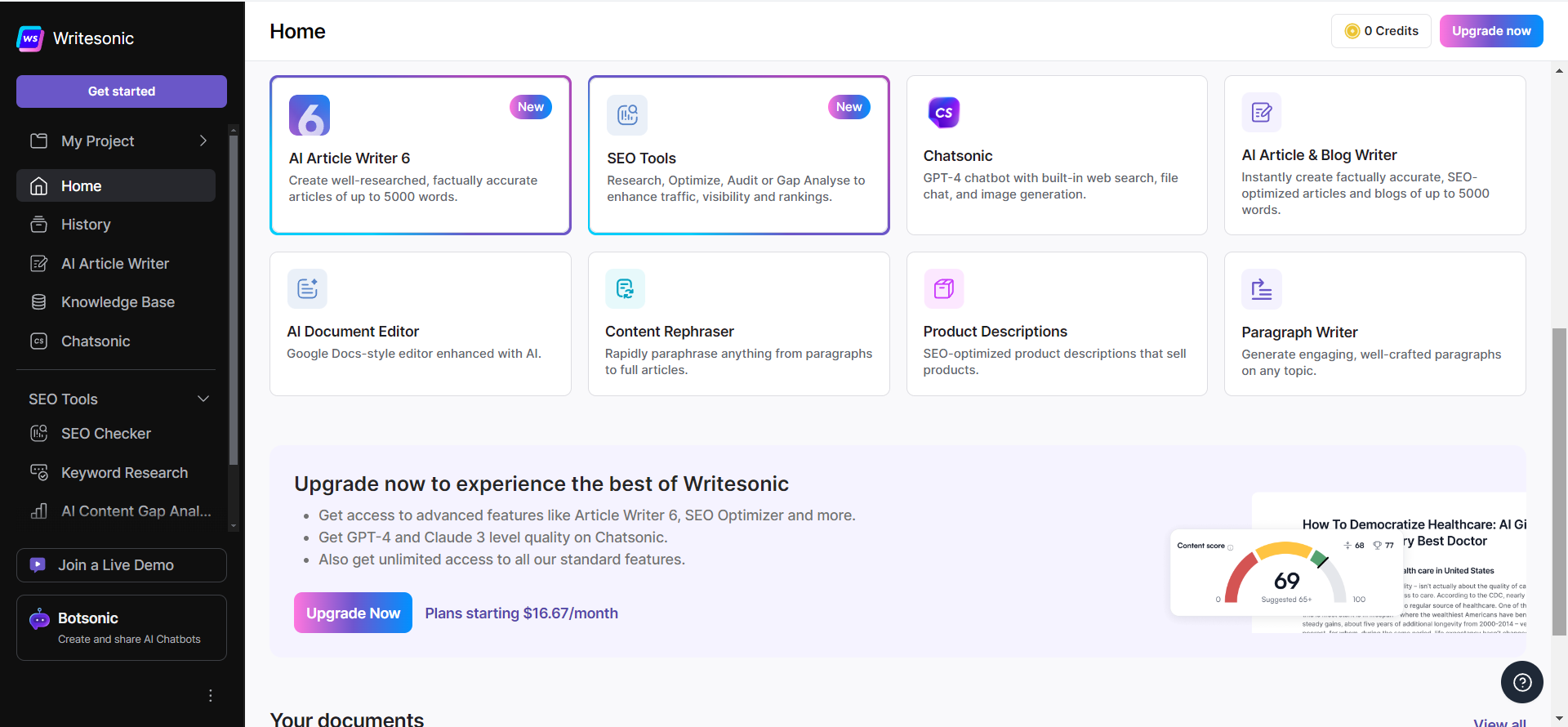The image size is (1568, 727).
Task: Click the SEO Tools card icon
Action: coord(626,115)
